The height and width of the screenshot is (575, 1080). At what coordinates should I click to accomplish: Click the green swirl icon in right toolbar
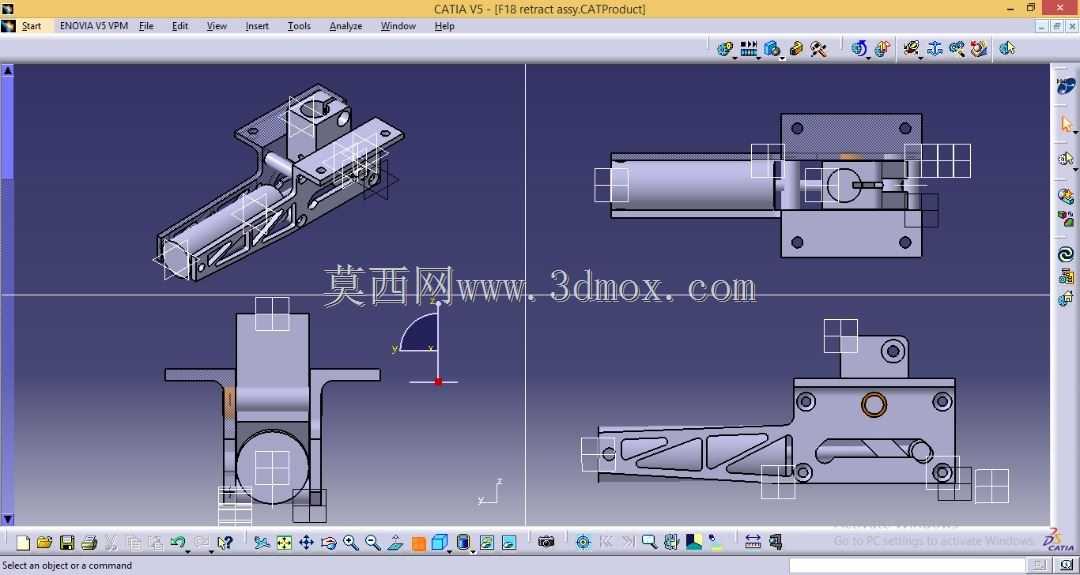(x=1066, y=255)
